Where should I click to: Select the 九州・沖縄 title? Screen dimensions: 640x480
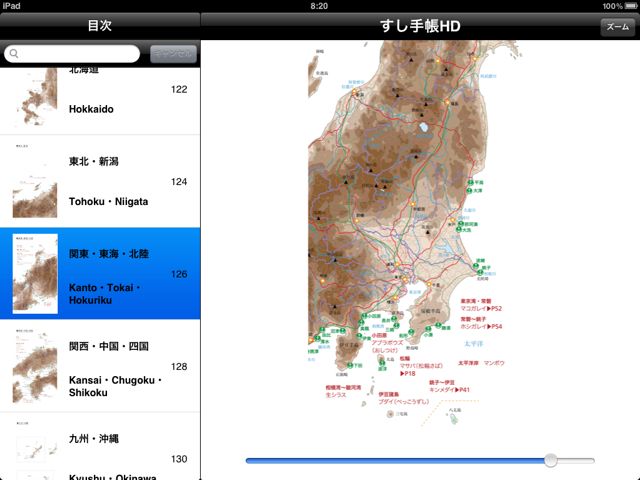point(94,439)
